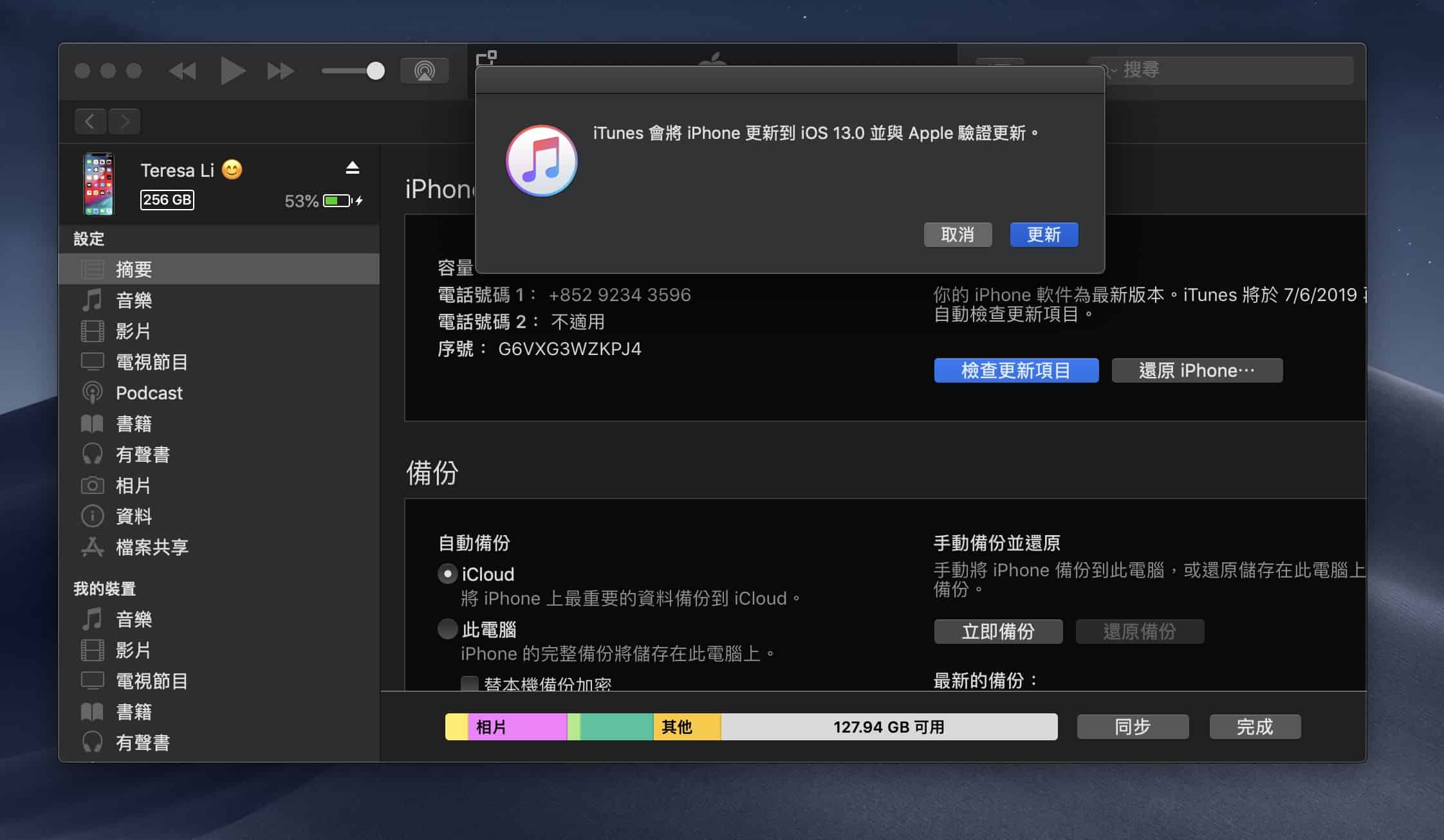Viewport: 1444px width, 840px height.
Task: Click the 還原備份 button
Action: (1140, 632)
